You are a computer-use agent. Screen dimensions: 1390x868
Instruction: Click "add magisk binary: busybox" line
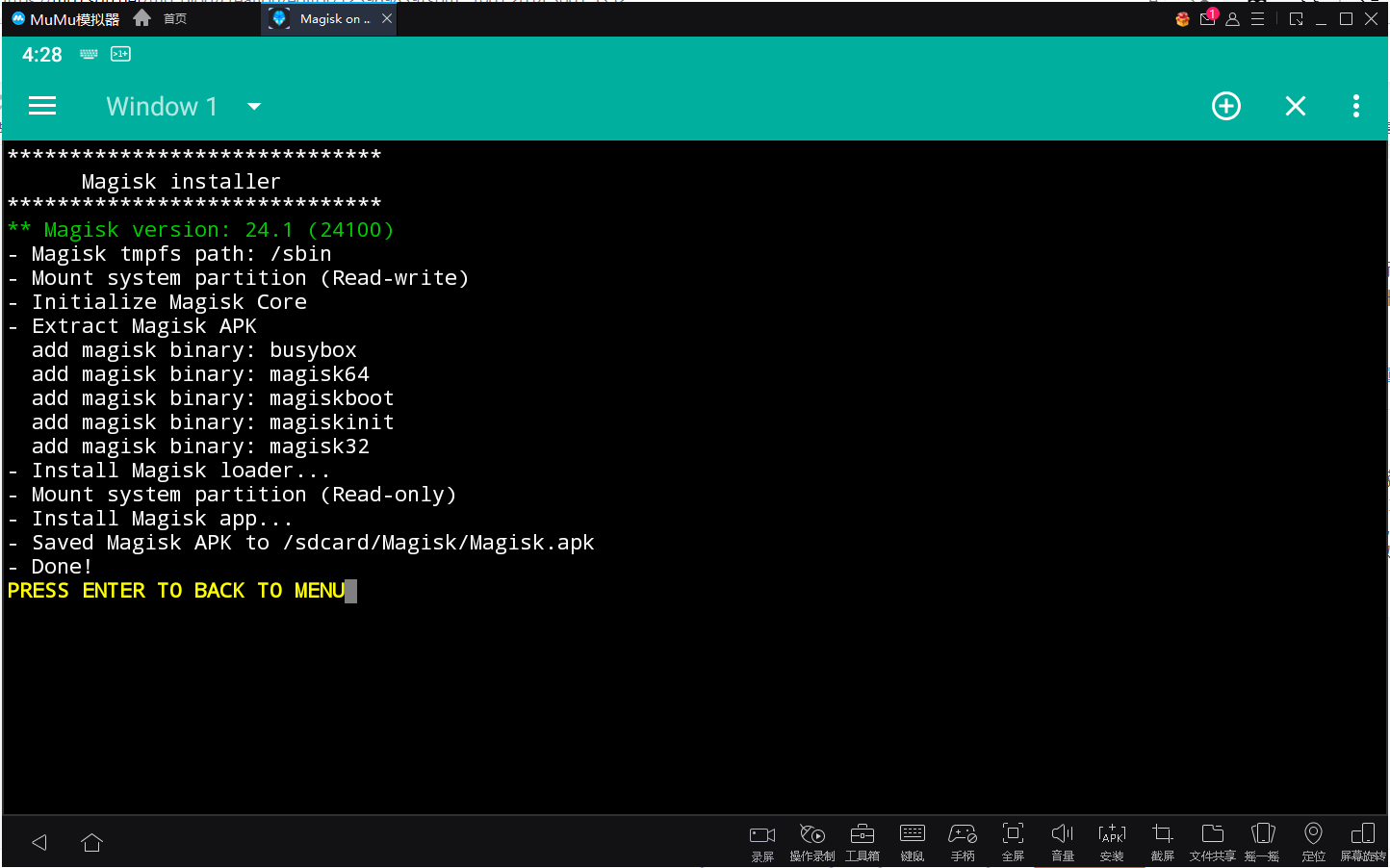click(194, 350)
